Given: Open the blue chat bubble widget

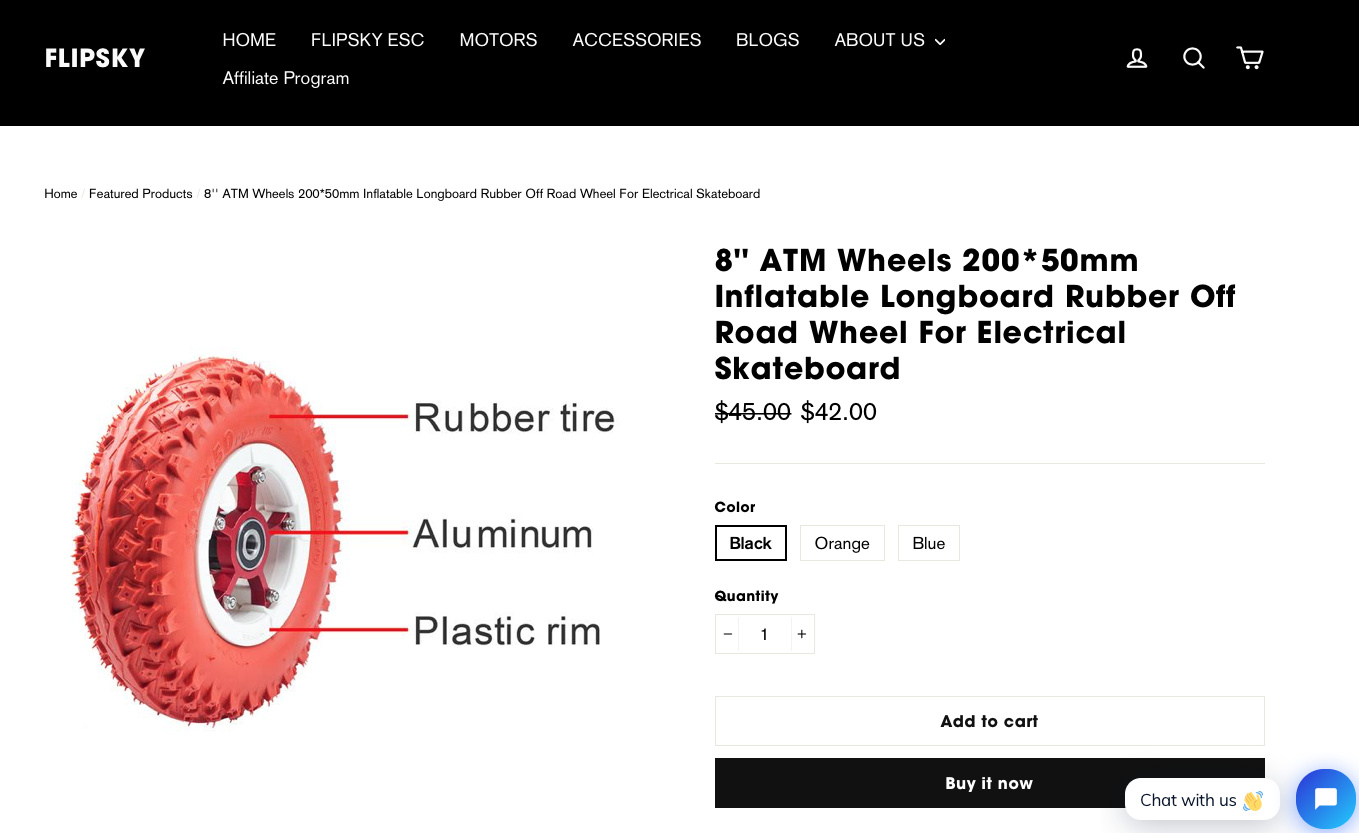Looking at the screenshot, I should coord(1325,799).
